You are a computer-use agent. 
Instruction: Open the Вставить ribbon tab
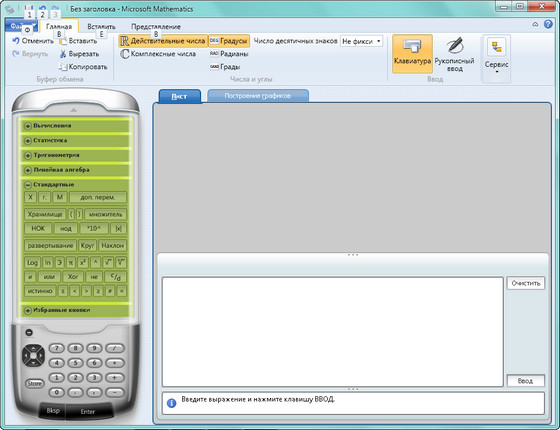101,26
